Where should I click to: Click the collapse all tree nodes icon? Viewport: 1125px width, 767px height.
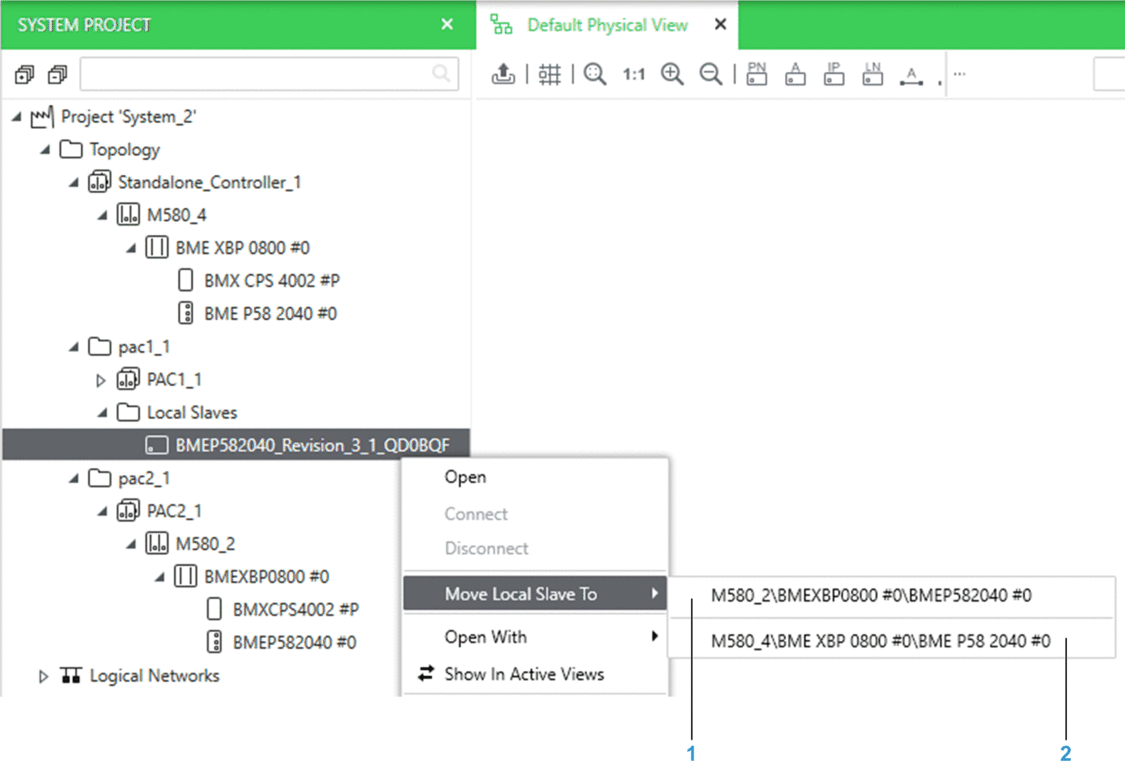click(x=57, y=74)
